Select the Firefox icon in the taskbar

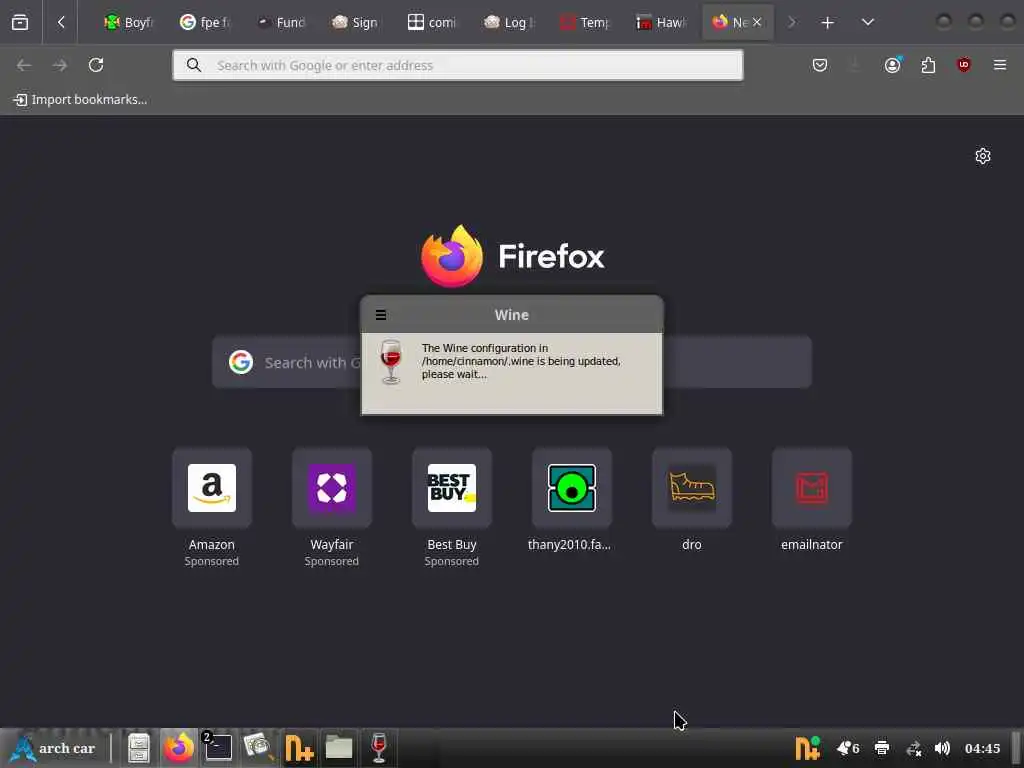178,748
